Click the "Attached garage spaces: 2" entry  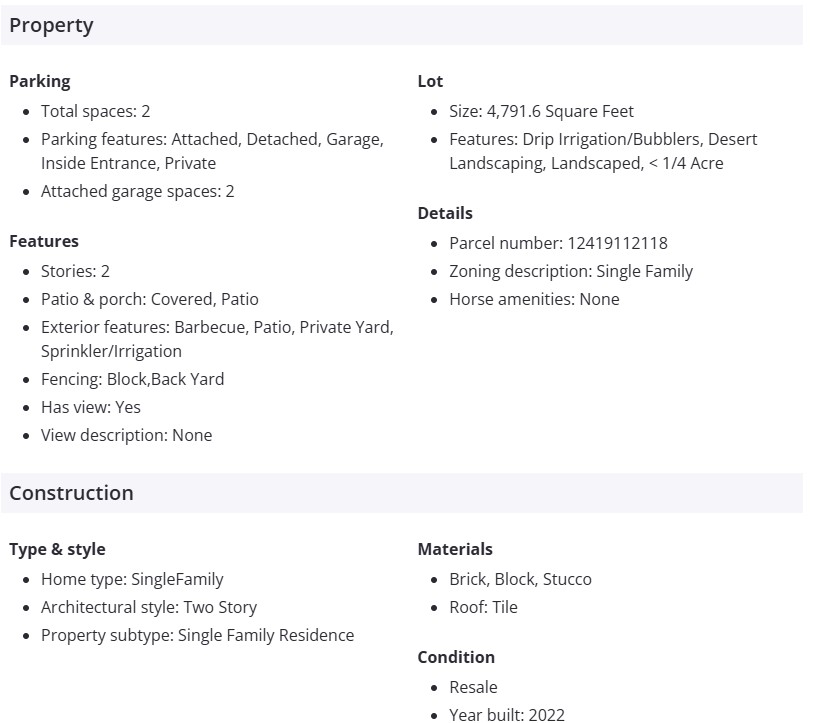tap(137, 191)
